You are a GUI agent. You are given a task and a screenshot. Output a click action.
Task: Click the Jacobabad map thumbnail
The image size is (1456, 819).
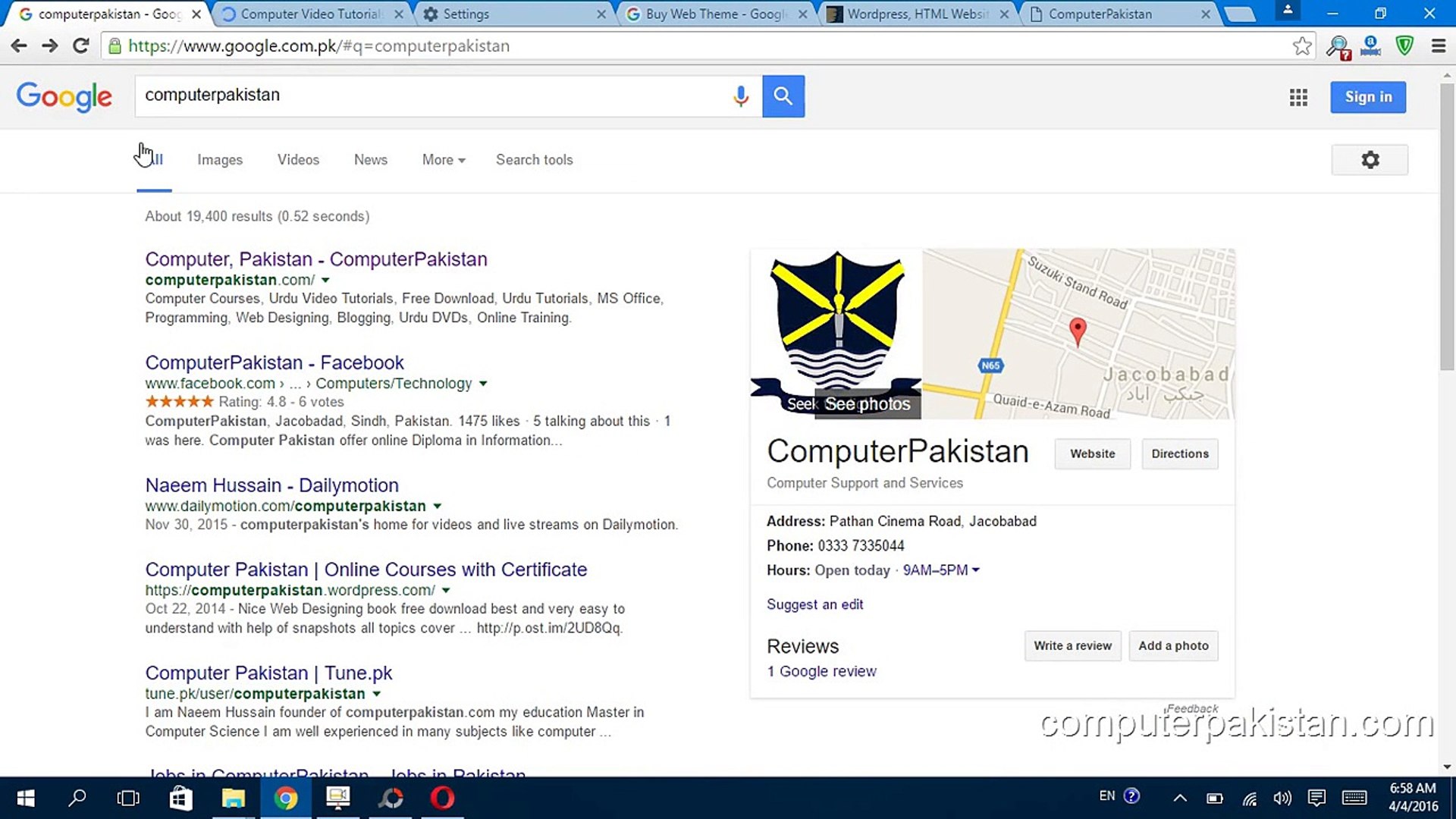(x=1078, y=334)
